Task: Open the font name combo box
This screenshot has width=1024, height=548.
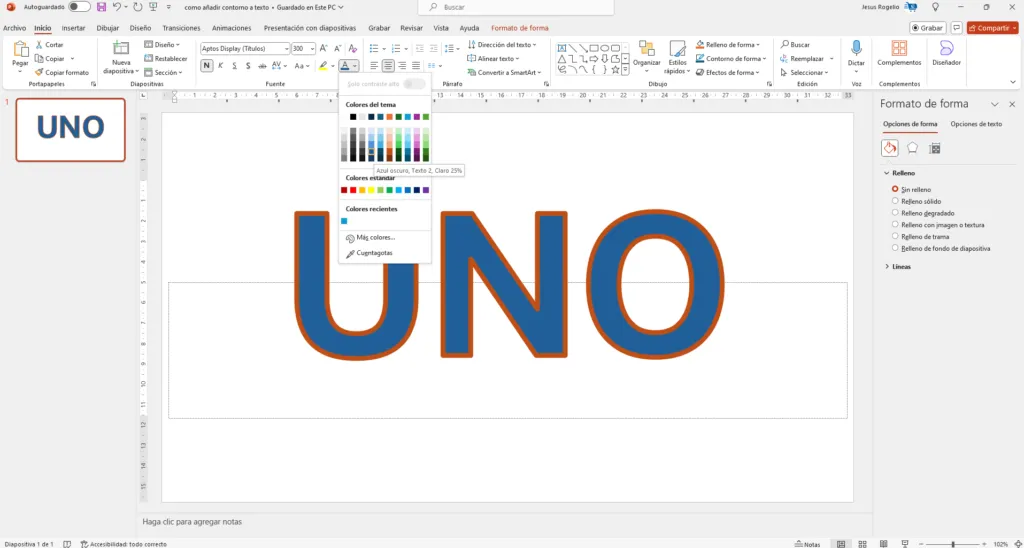Action: click(245, 48)
